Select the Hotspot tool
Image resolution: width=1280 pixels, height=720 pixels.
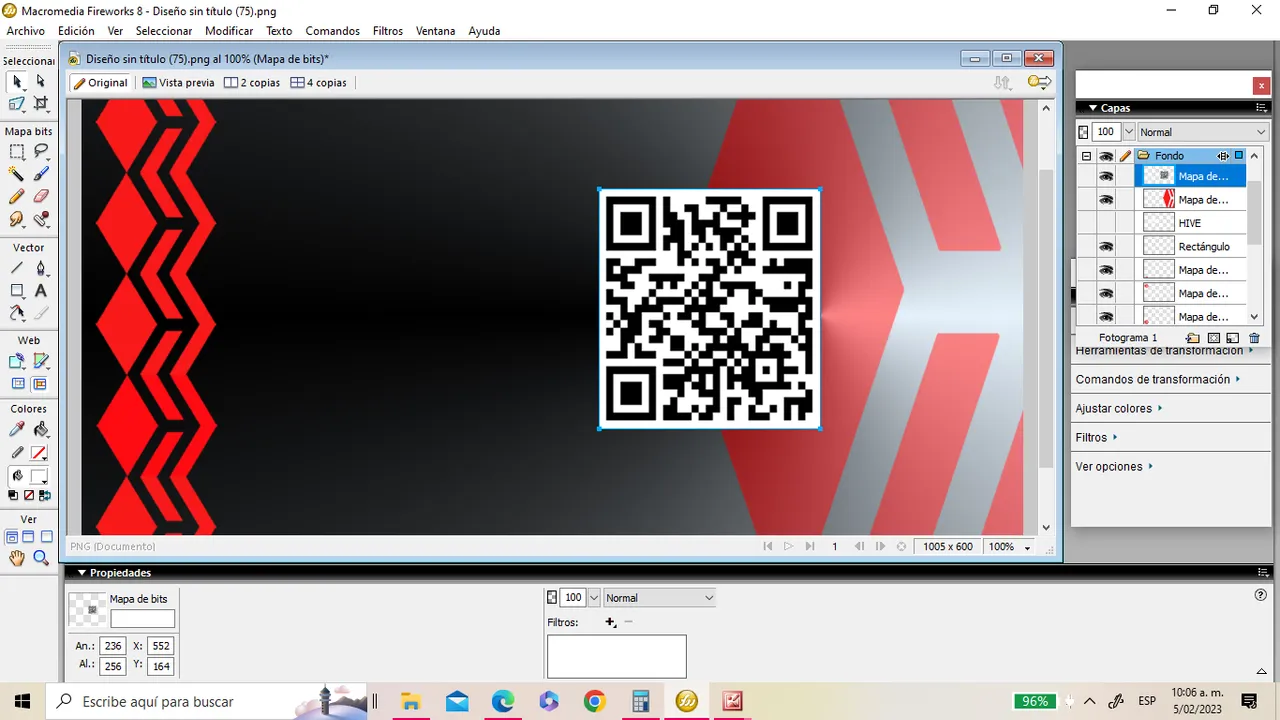[x=17, y=361]
